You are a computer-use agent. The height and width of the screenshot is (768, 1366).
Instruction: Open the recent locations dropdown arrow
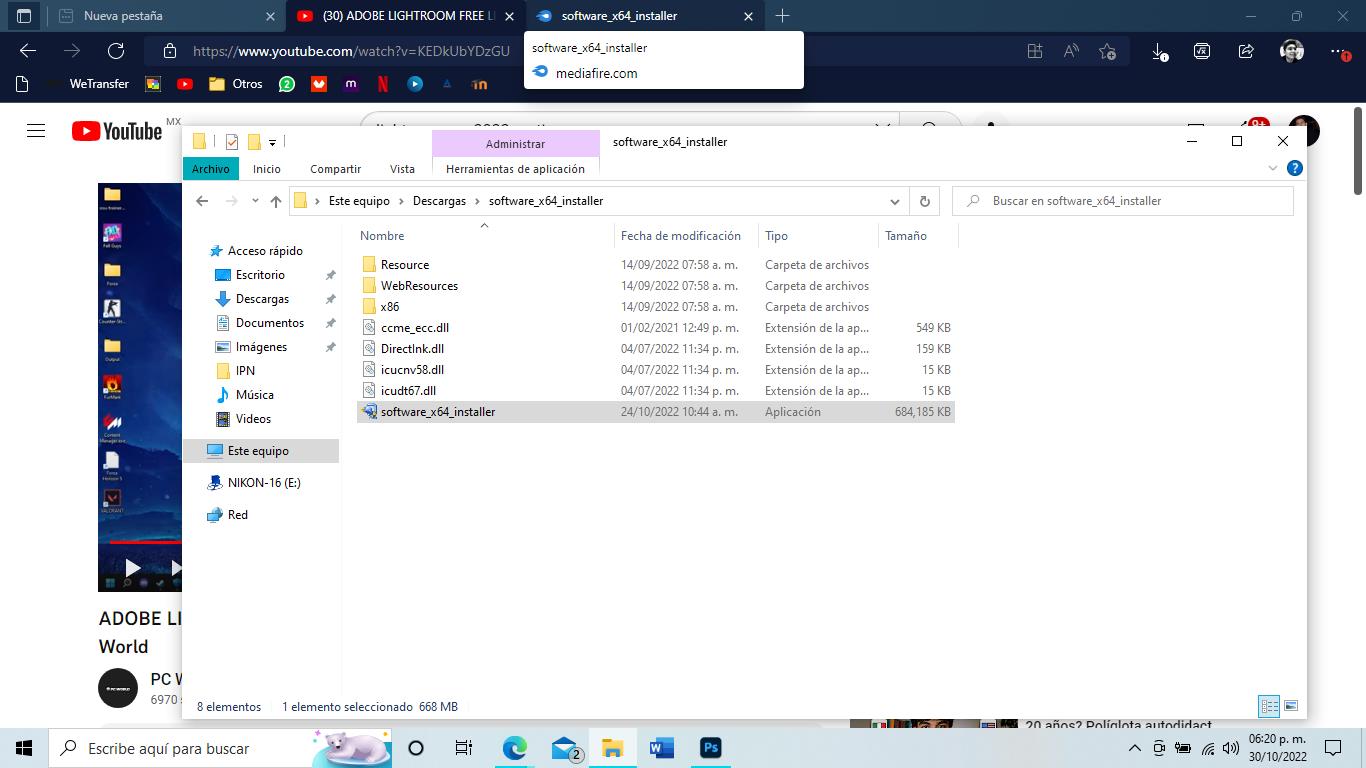(254, 201)
